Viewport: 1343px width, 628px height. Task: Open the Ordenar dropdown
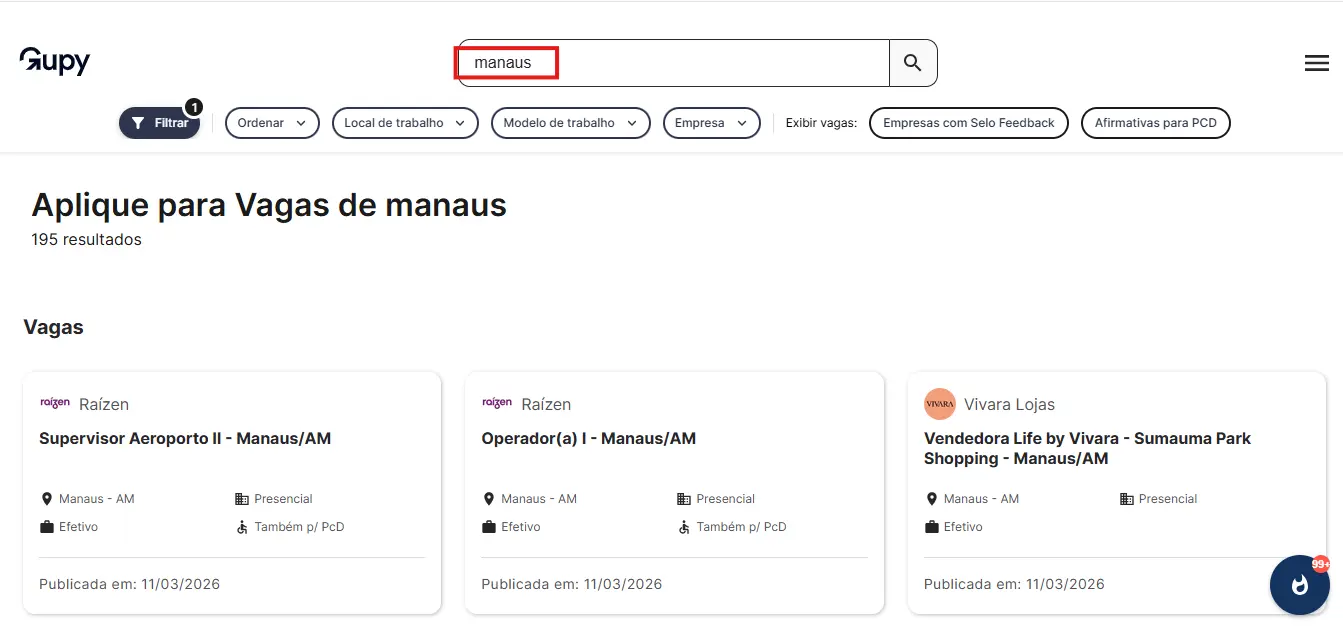(x=272, y=123)
